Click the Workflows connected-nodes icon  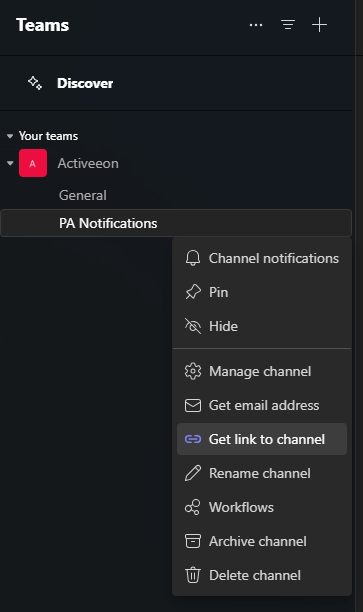[193, 507]
